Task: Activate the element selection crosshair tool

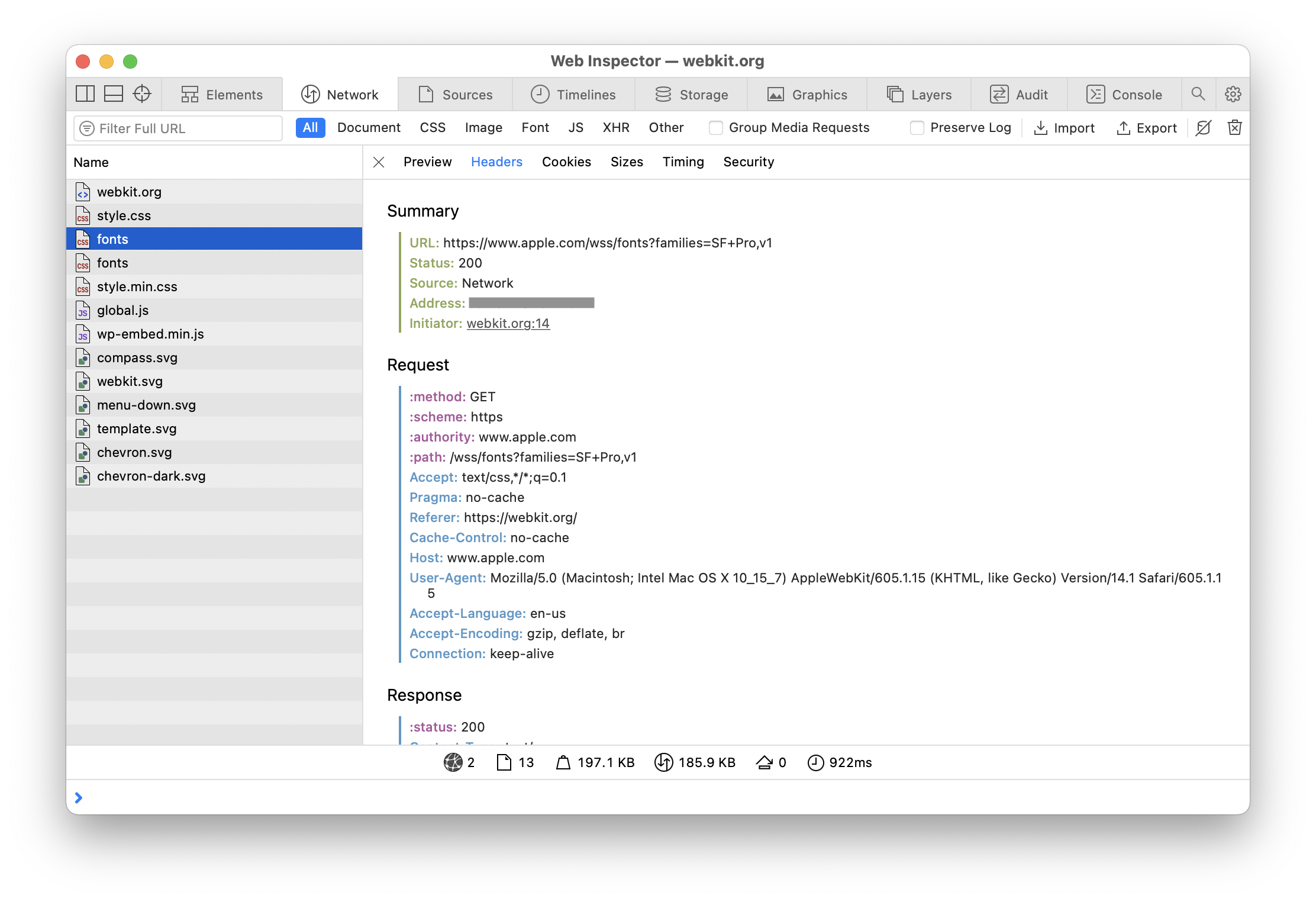Action: (x=141, y=94)
